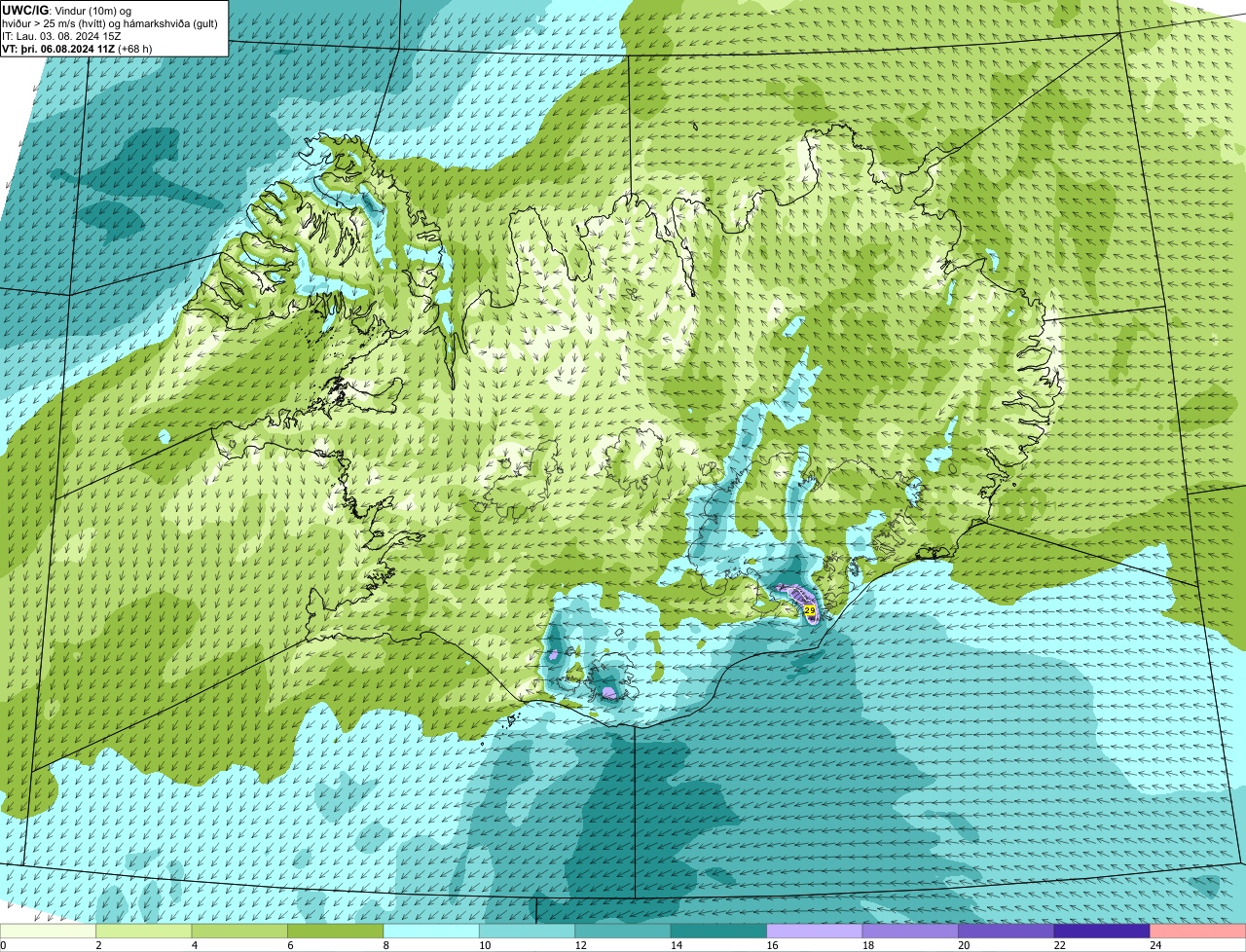The image size is (1246, 952).
Task: Click the legend scale value "0"
Action: click(x=3, y=945)
